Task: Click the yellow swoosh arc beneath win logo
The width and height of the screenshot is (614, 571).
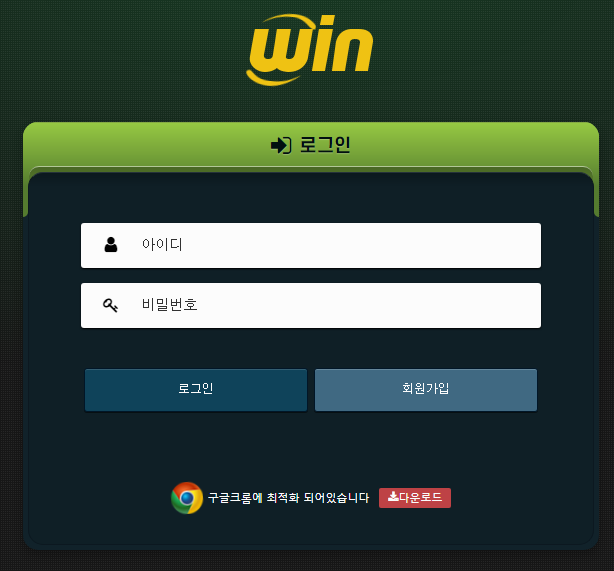Action: (x=270, y=78)
